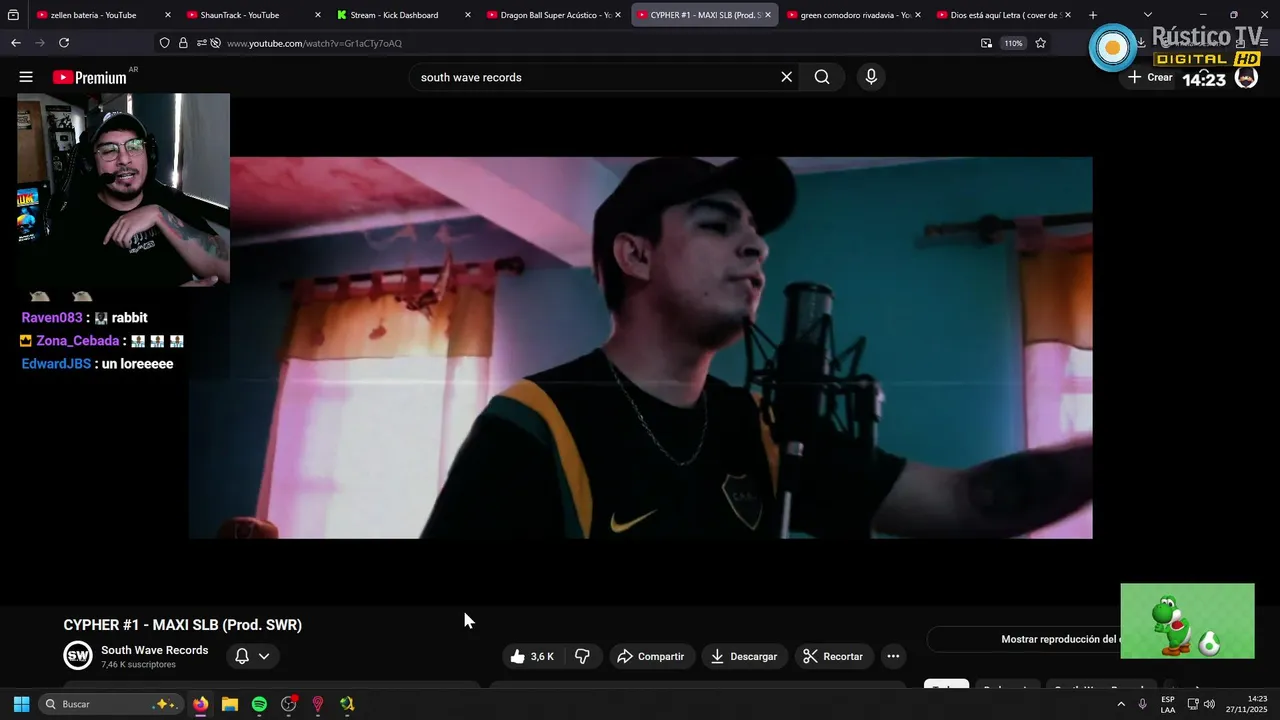The image size is (1280, 720).
Task: Toggle picture-in-picture icon in address bar
Action: coord(987,43)
